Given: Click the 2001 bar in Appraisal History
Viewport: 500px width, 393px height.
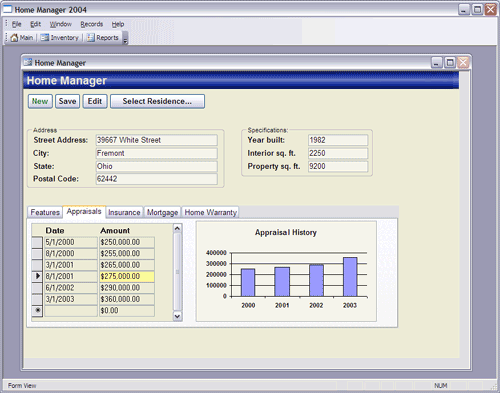Looking at the screenshot, I should (x=282, y=282).
